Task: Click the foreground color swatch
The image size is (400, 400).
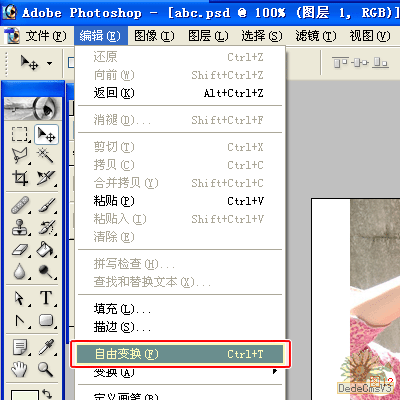Action: coord(24,395)
